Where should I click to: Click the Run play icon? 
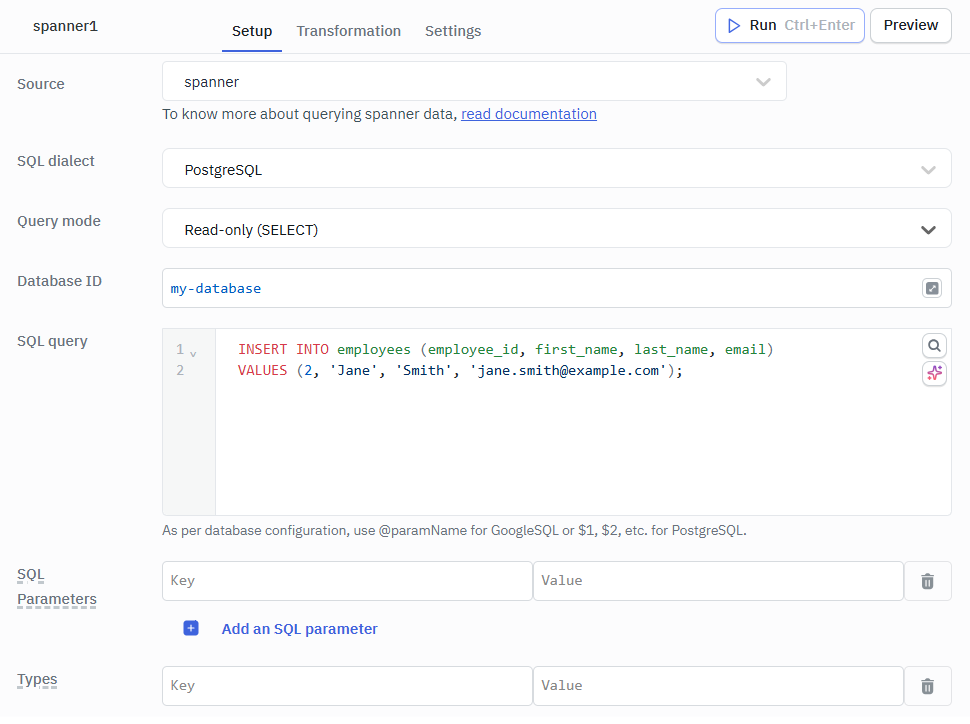tap(734, 25)
